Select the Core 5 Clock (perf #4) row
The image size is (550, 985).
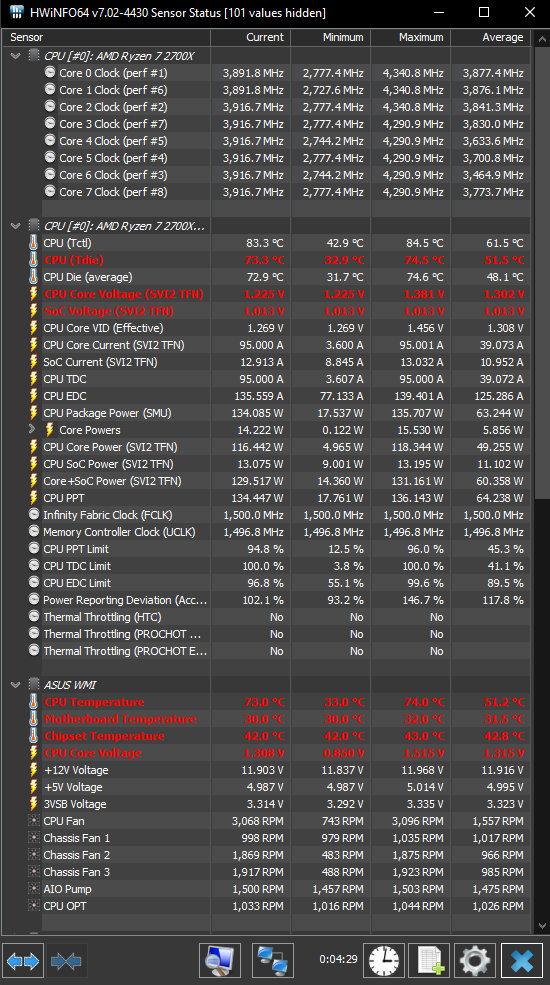(x=286, y=158)
